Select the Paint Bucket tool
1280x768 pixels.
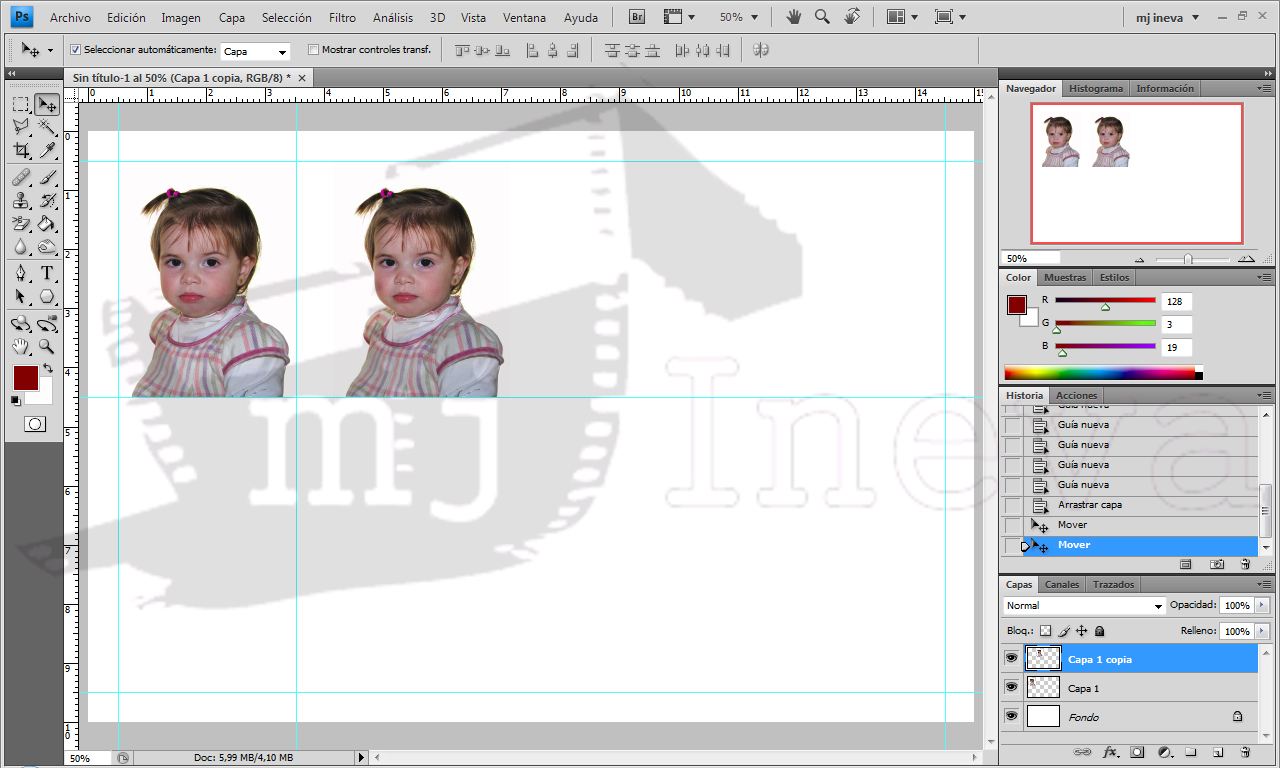[47, 224]
